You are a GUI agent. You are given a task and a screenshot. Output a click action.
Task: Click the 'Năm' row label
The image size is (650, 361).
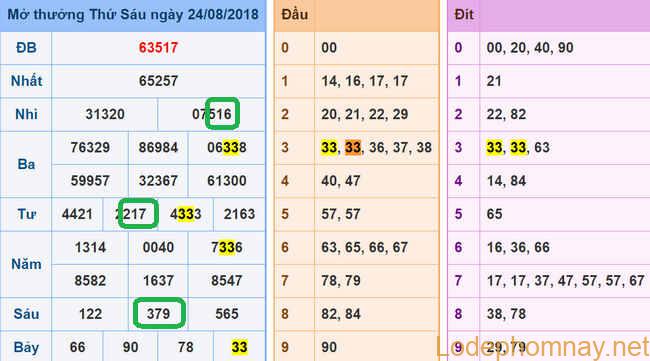point(26,264)
